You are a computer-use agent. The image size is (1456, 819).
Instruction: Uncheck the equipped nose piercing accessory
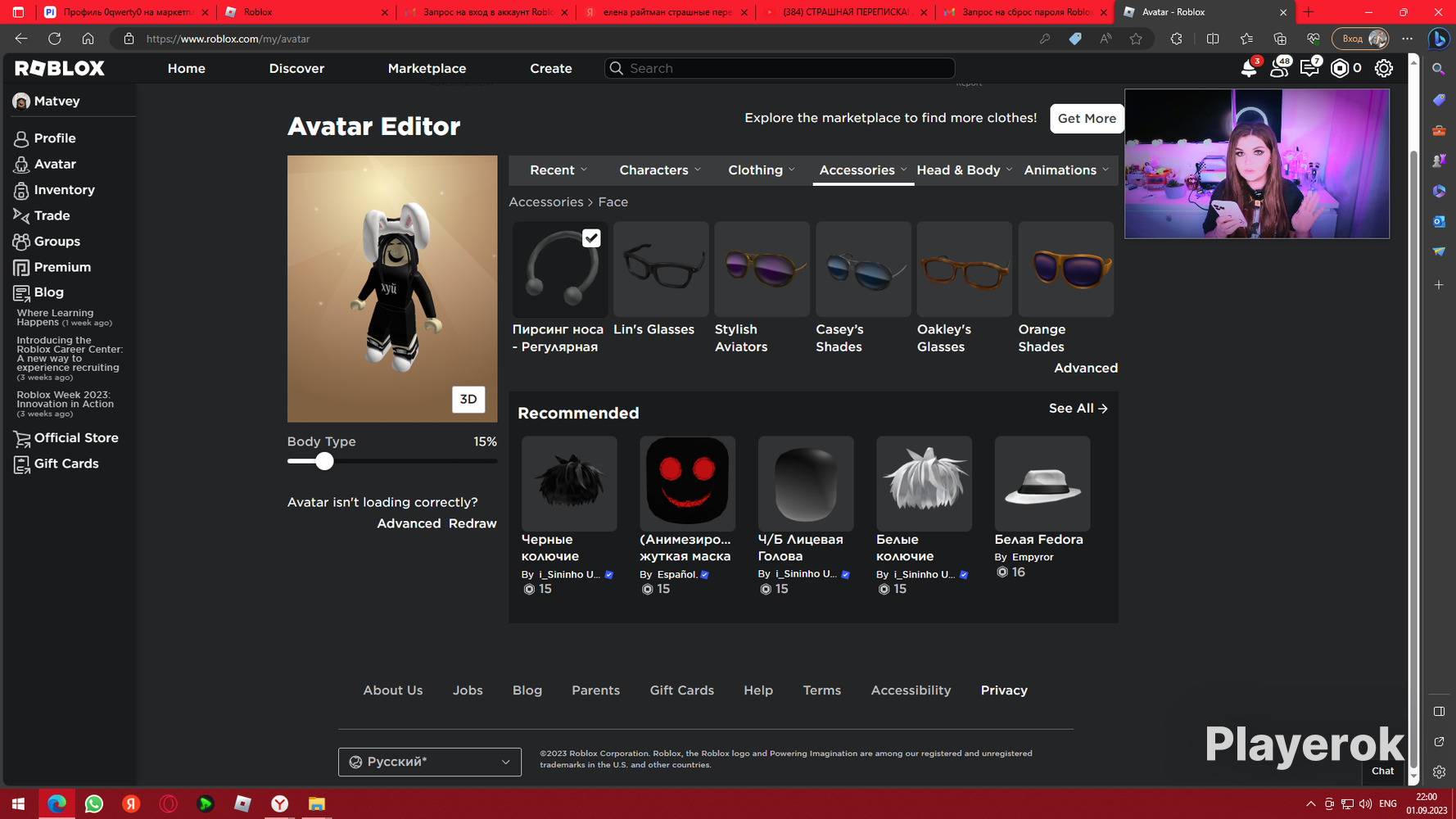[591, 238]
